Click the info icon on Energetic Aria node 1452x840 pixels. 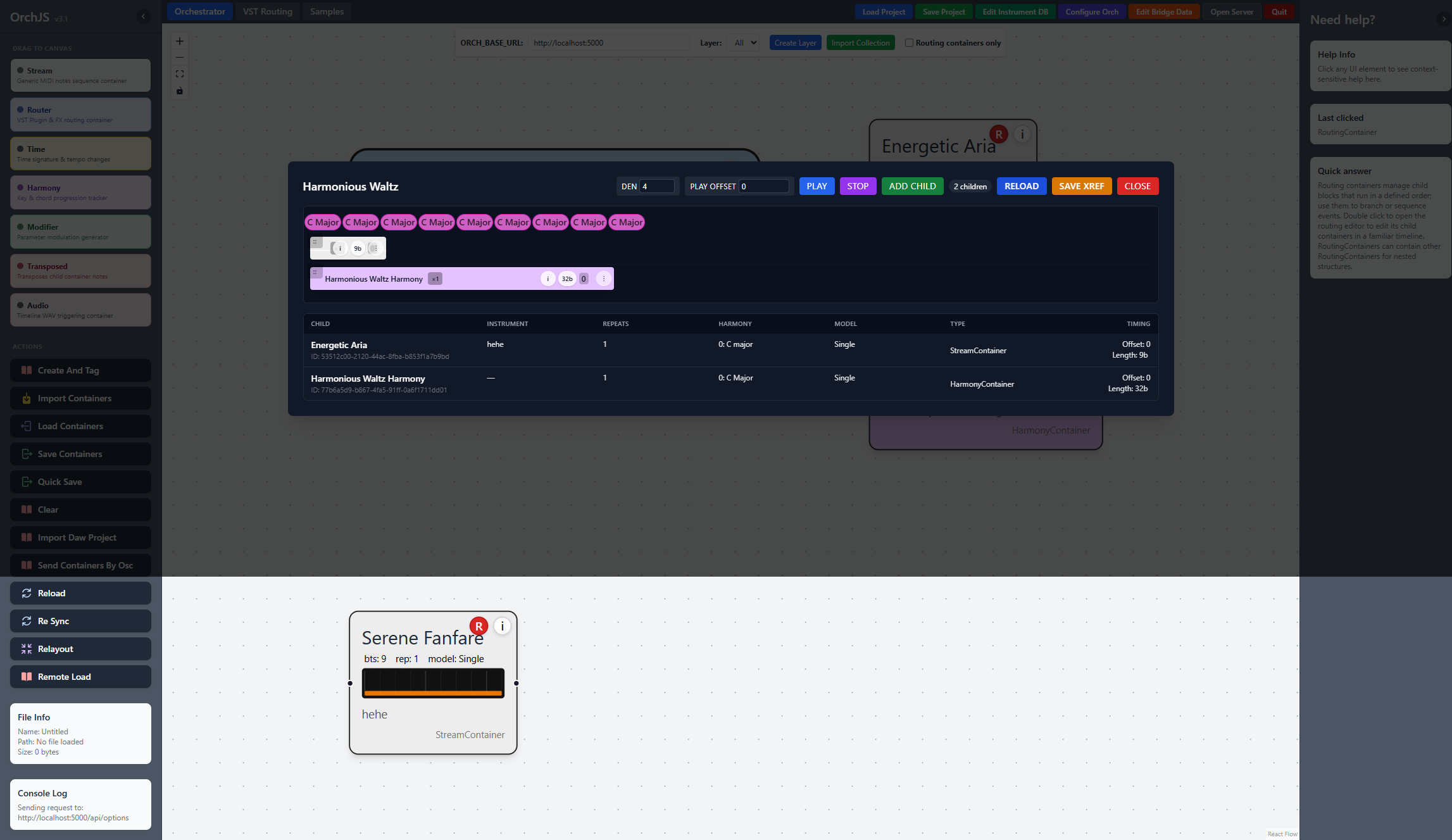(1022, 134)
